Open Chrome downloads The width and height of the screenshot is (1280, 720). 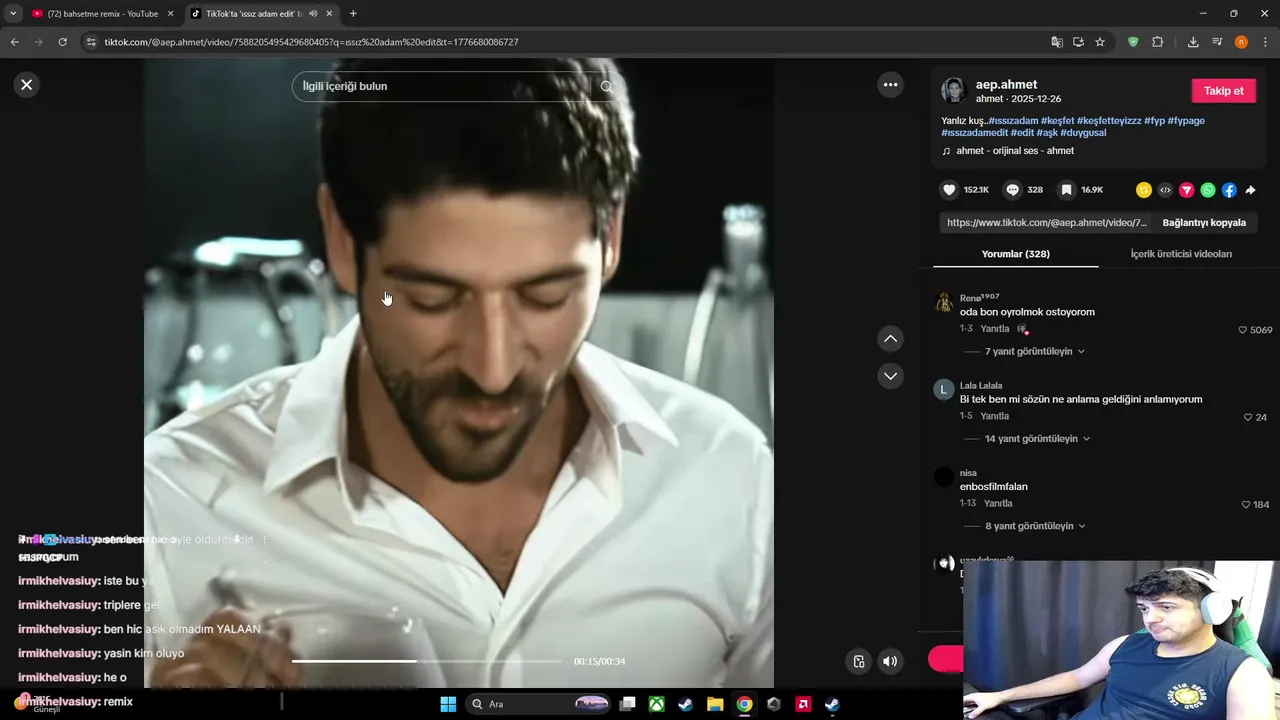click(1193, 42)
